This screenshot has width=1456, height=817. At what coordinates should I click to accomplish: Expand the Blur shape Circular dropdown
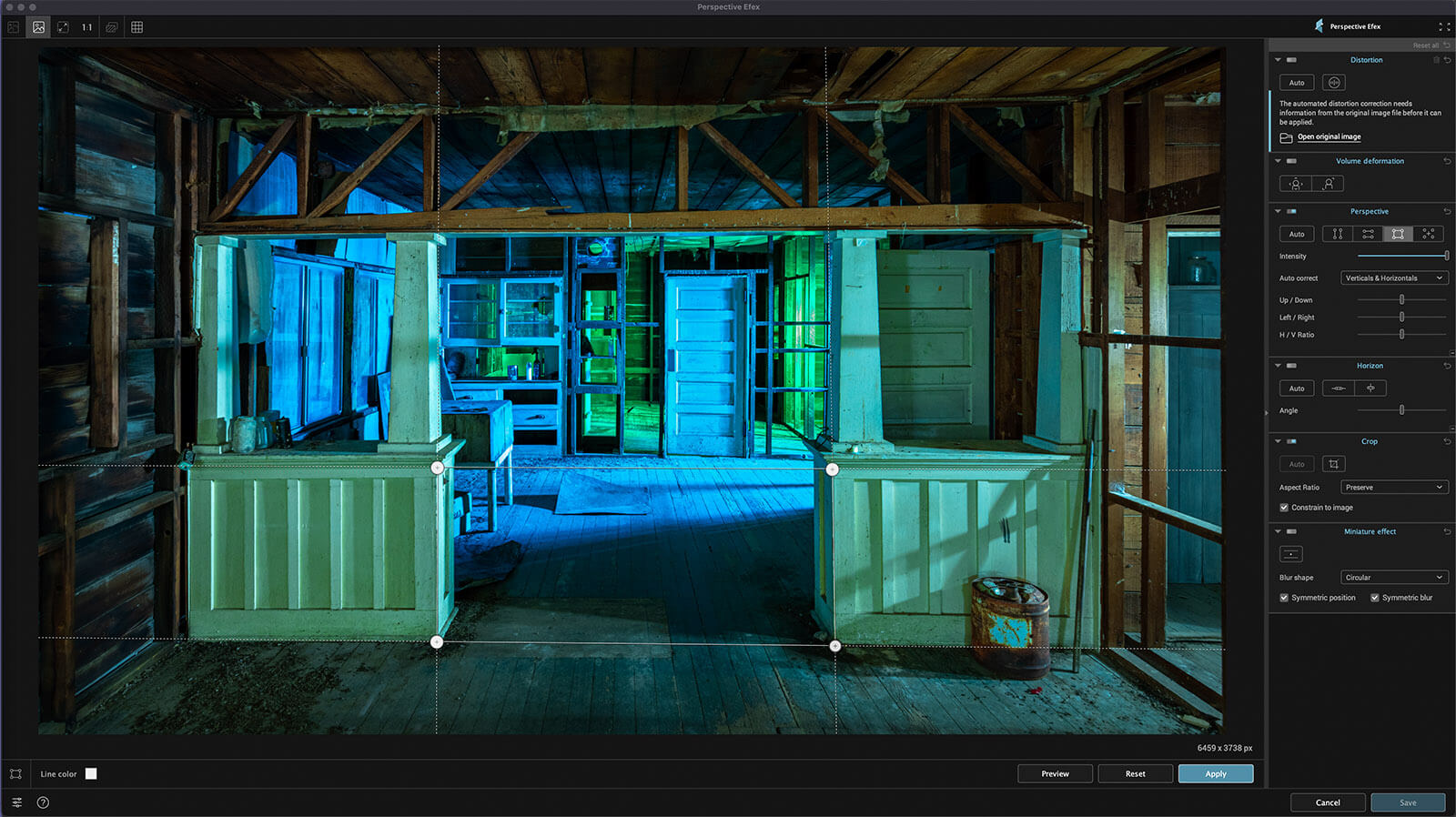1393,578
